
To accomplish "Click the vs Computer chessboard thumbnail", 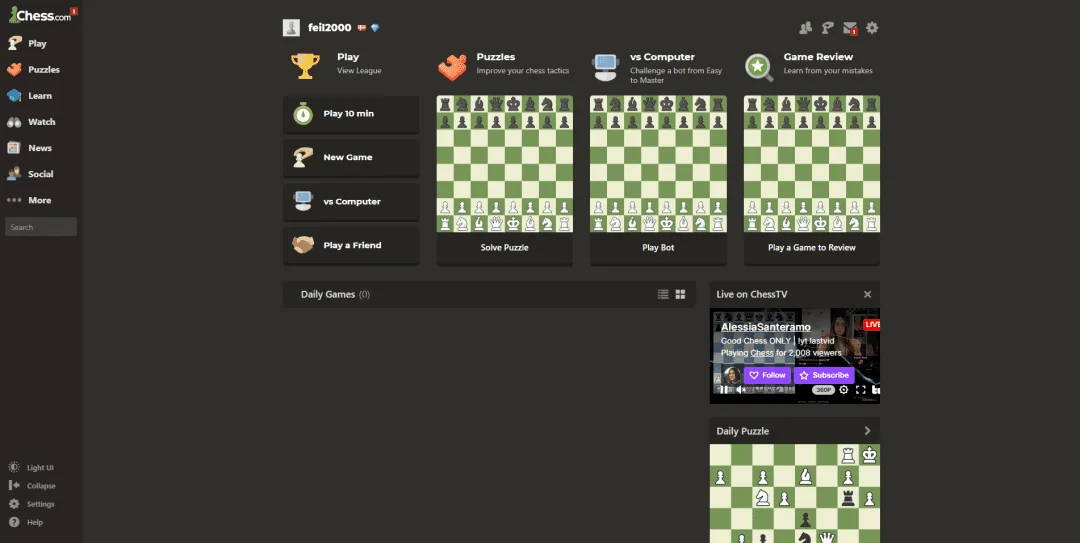I will coord(658,164).
